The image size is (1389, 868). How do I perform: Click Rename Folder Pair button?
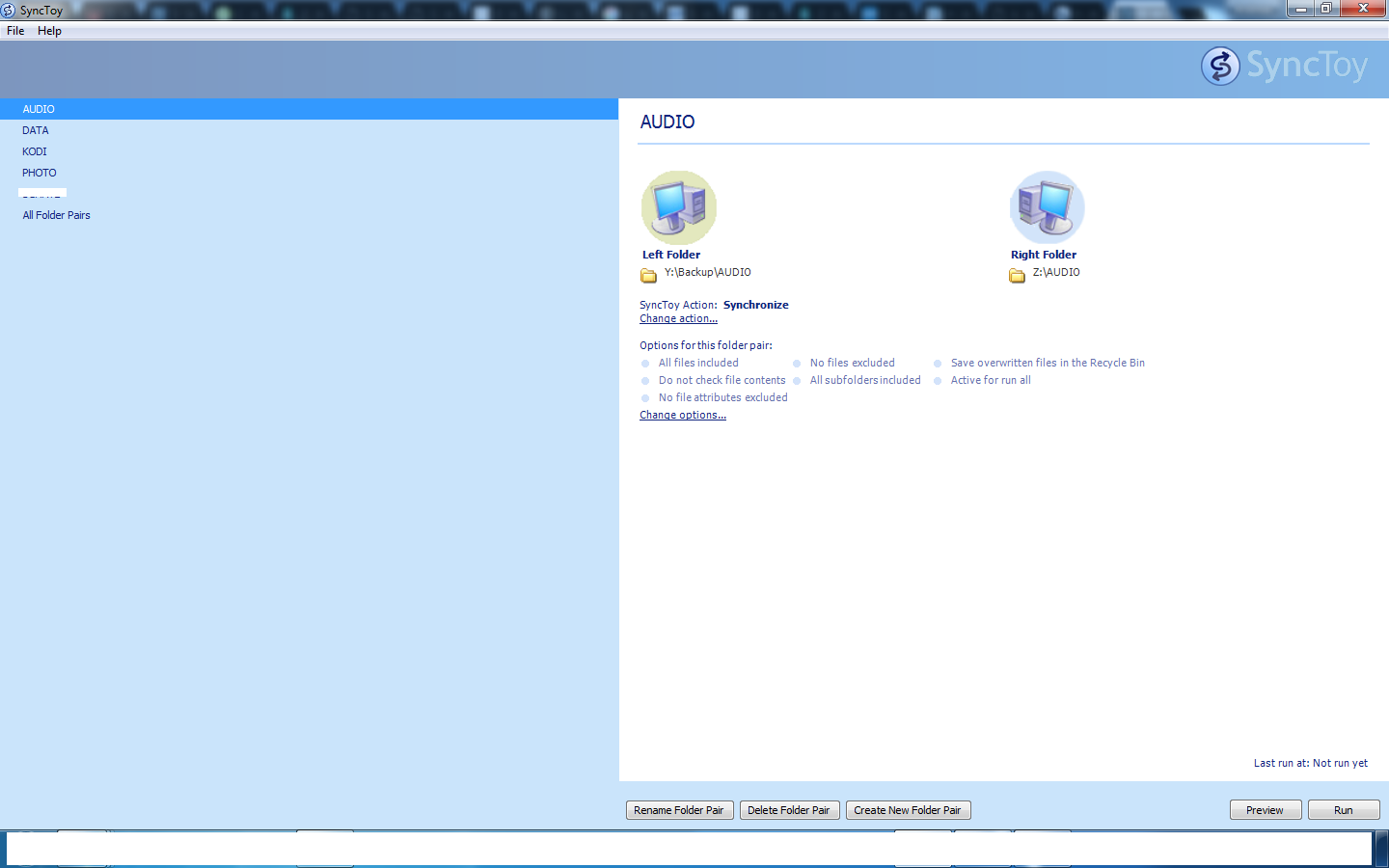tap(680, 810)
